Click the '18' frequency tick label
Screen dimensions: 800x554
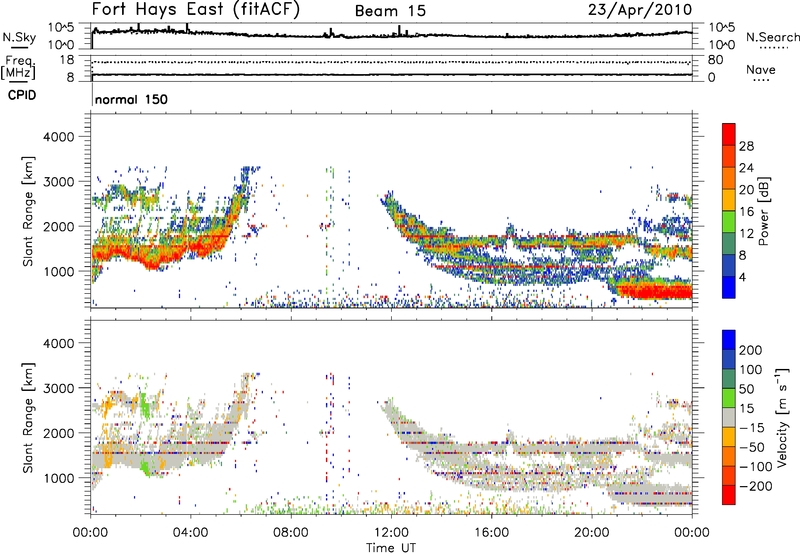tap(67, 60)
